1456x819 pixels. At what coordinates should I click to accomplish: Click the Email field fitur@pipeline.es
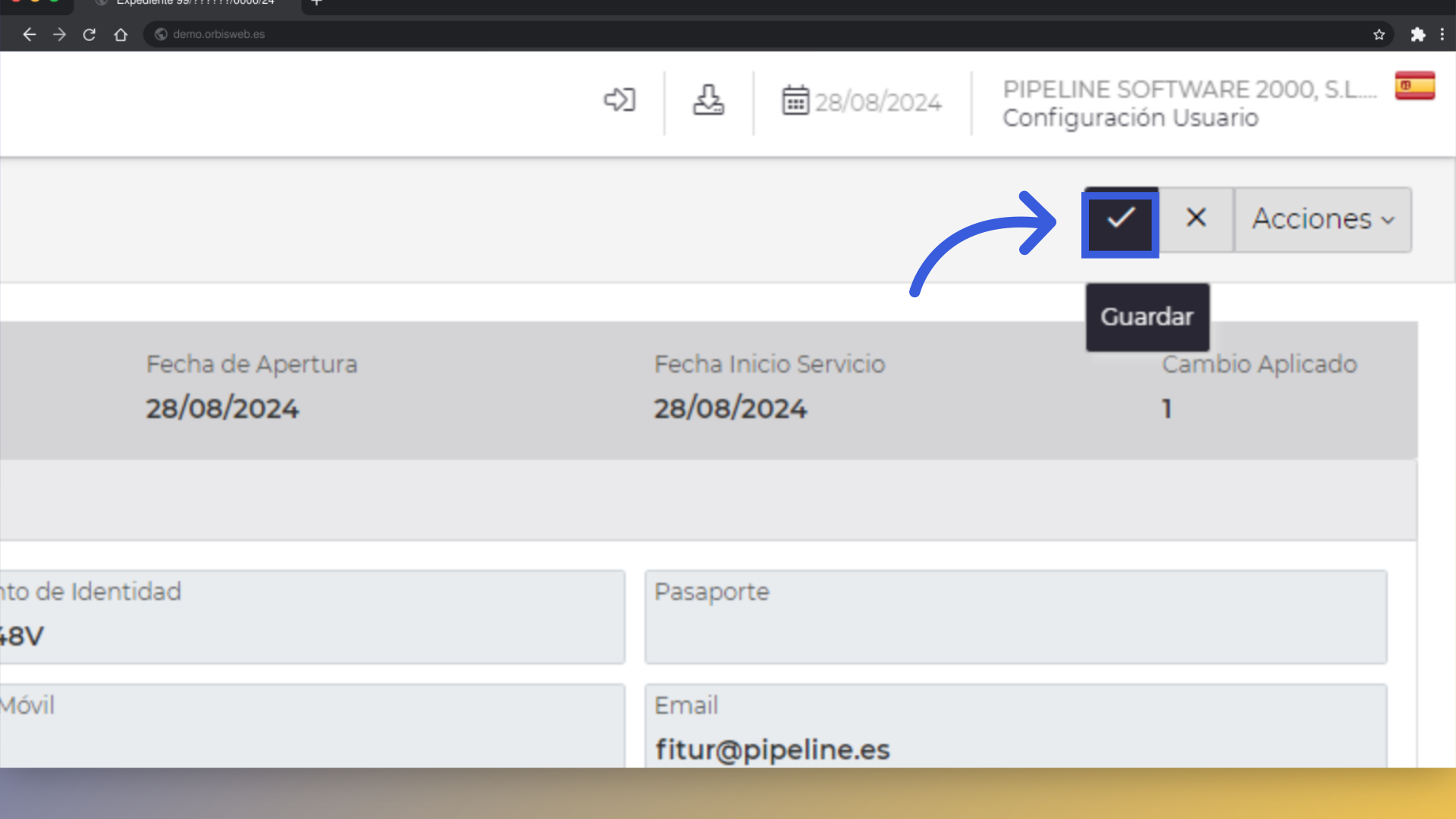click(x=1015, y=726)
